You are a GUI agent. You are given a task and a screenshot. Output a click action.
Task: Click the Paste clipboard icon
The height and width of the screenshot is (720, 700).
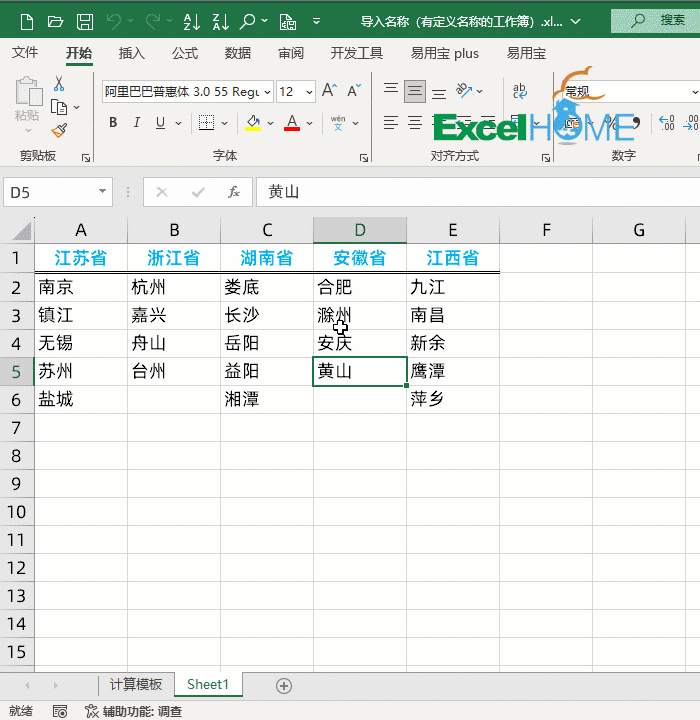pyautogui.click(x=28, y=91)
